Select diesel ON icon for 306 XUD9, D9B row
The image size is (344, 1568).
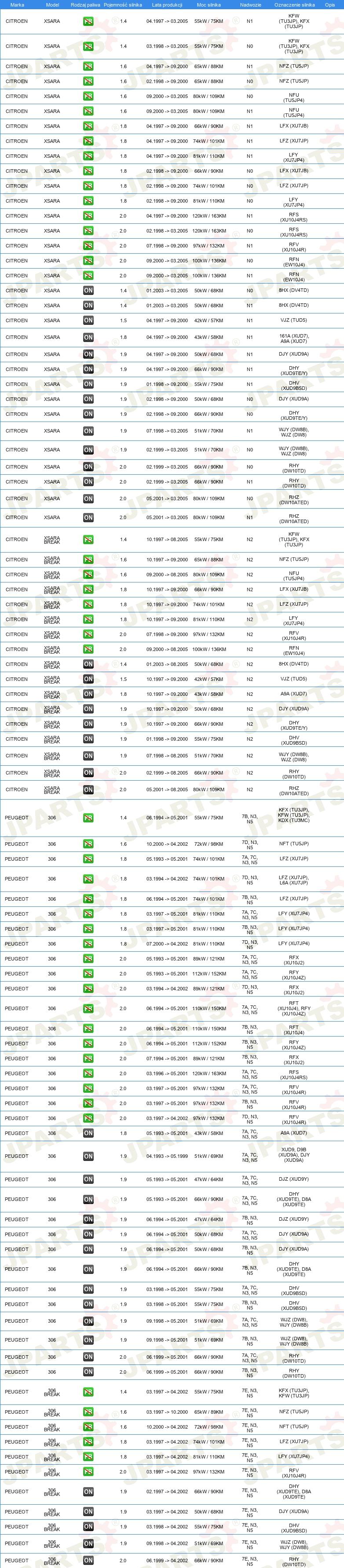(x=88, y=1157)
